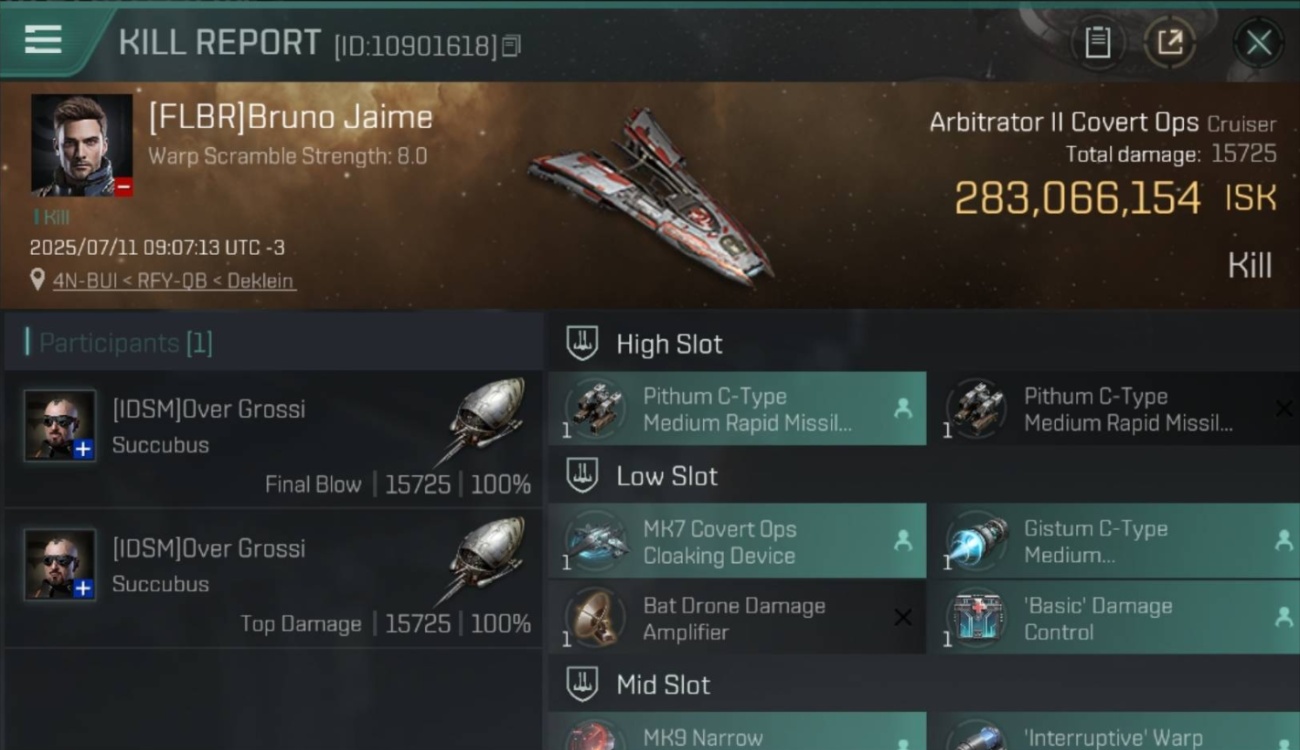Click the Participants section header

tap(125, 343)
